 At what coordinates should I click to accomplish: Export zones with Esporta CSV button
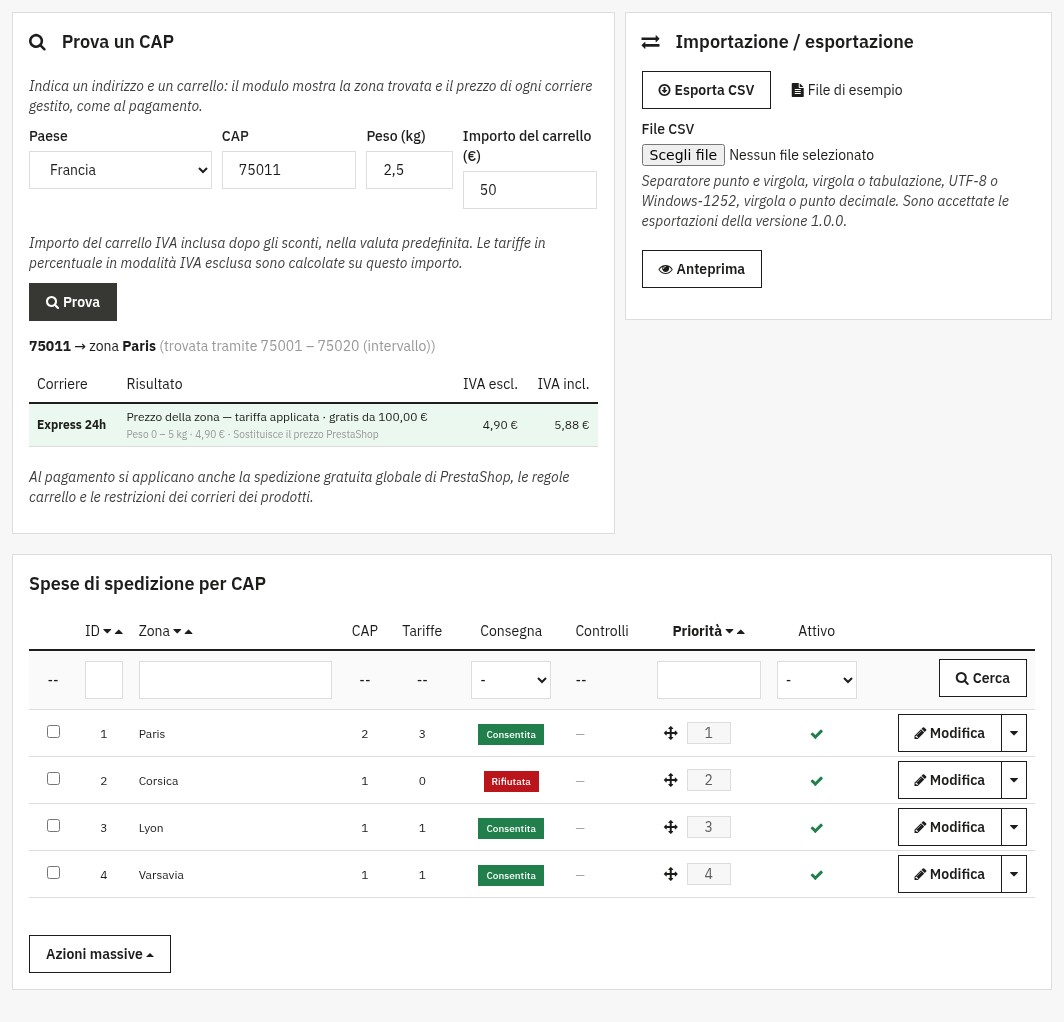(x=706, y=90)
